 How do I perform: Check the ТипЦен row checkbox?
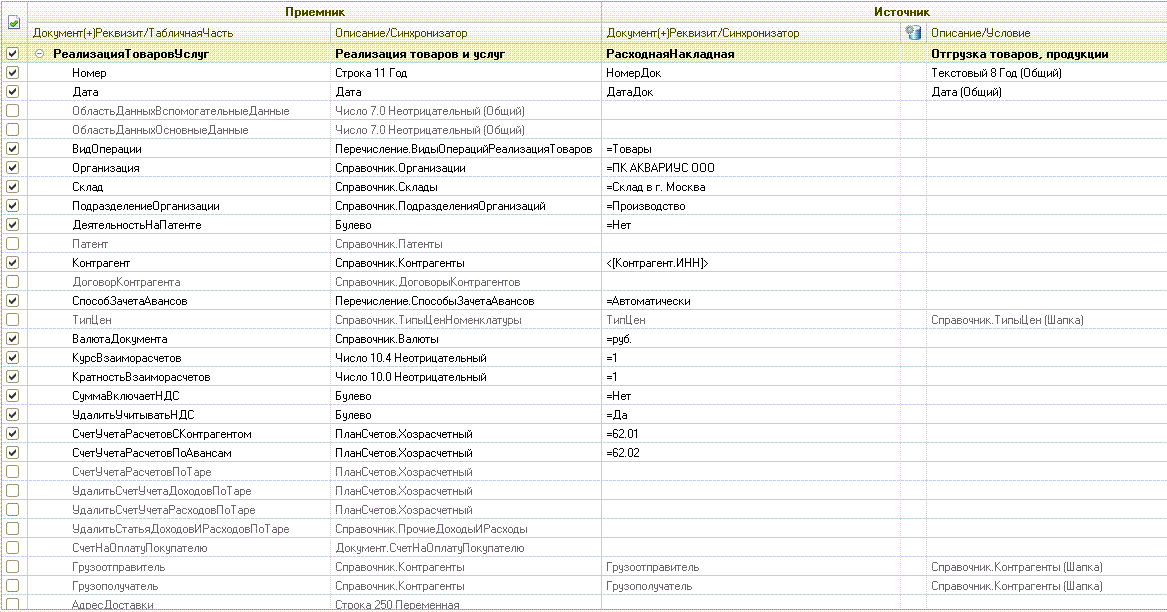pyautogui.click(x=13, y=319)
